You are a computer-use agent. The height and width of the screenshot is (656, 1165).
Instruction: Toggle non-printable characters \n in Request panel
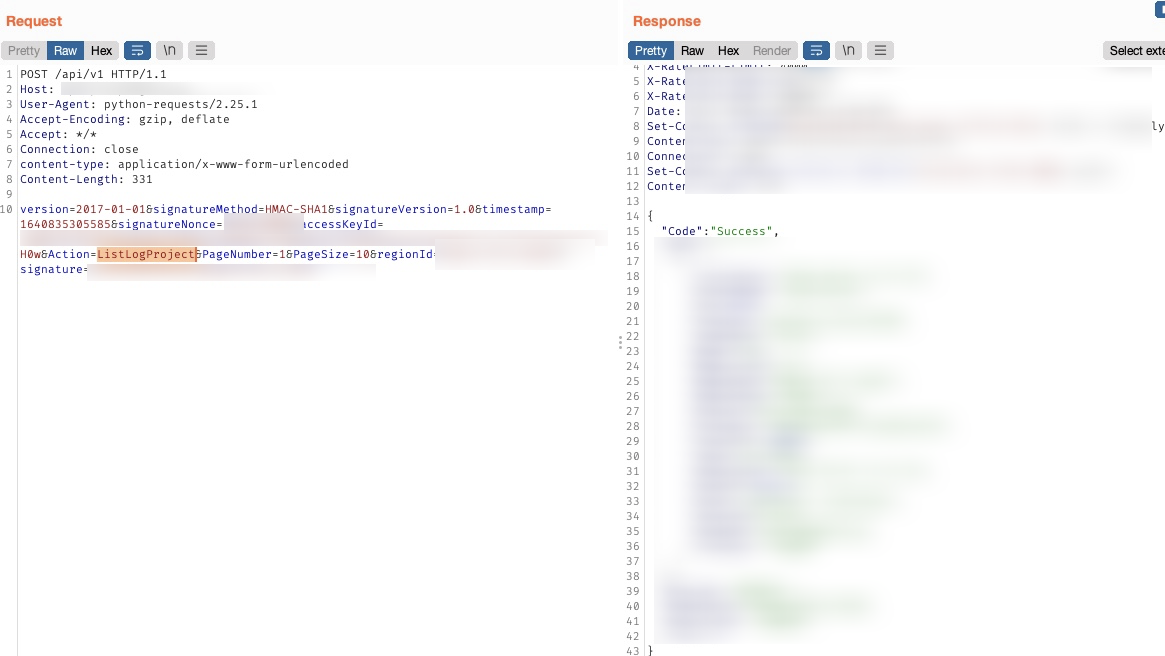pos(169,51)
